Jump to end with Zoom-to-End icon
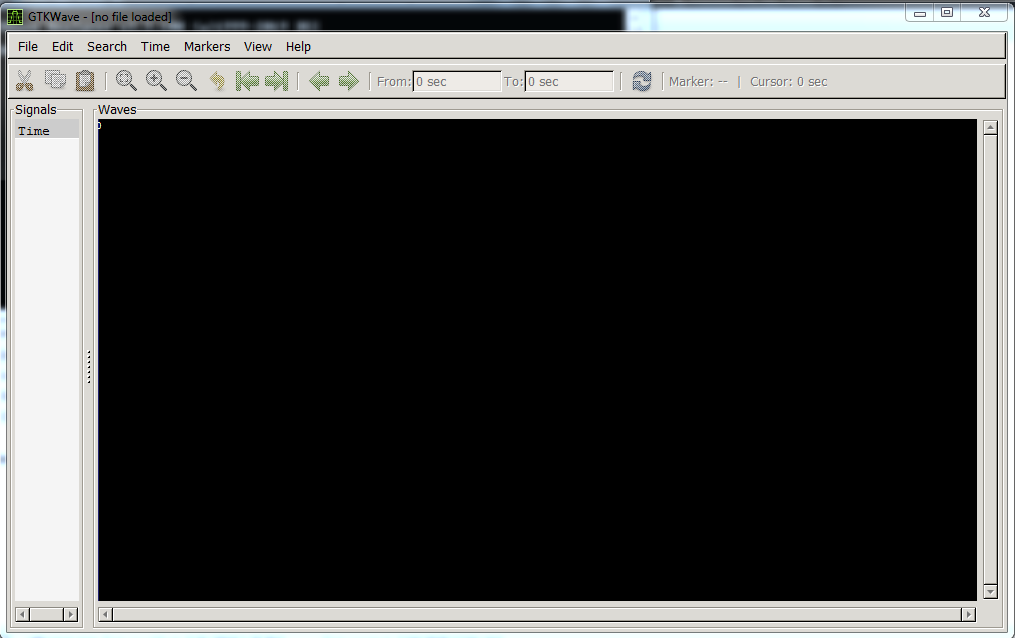Viewport: 1015px width, 638px height. pyautogui.click(x=277, y=81)
